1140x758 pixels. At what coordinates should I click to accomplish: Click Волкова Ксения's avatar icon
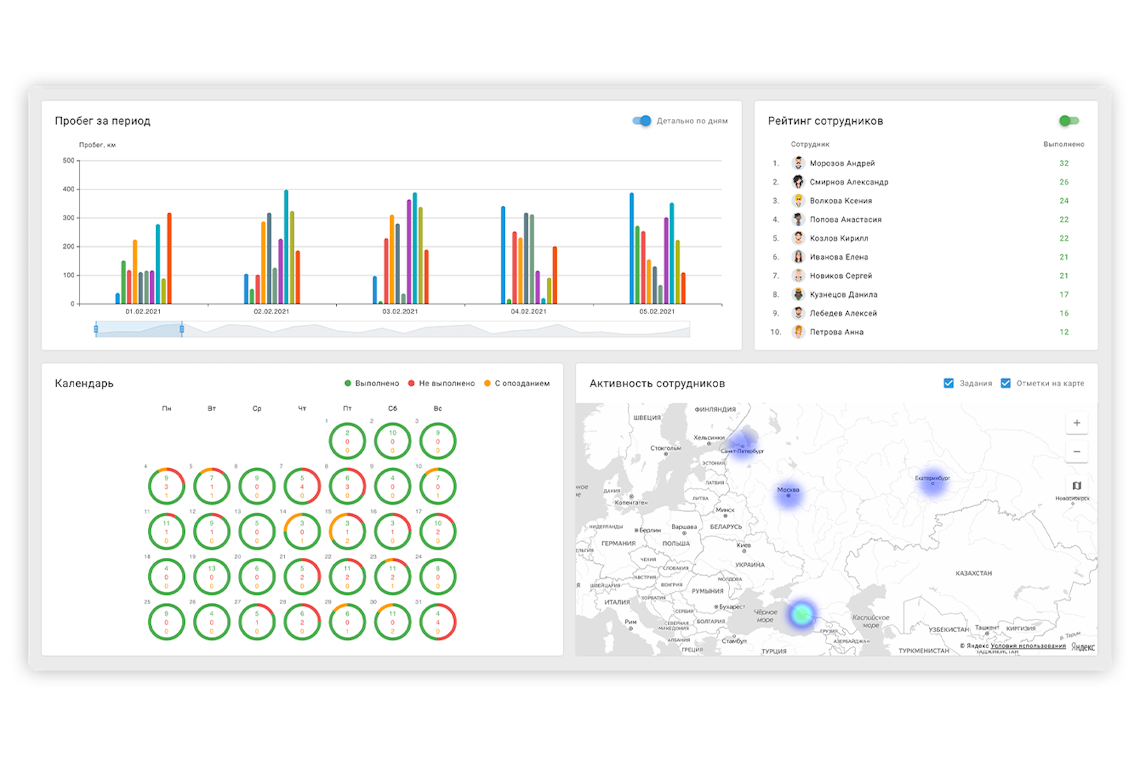798,201
